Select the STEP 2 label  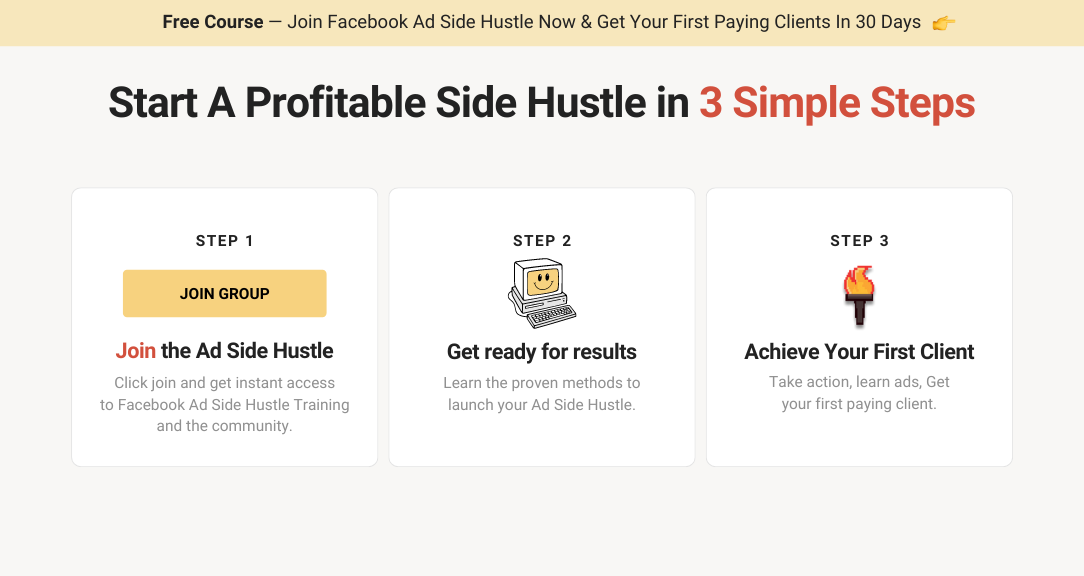[x=542, y=240]
